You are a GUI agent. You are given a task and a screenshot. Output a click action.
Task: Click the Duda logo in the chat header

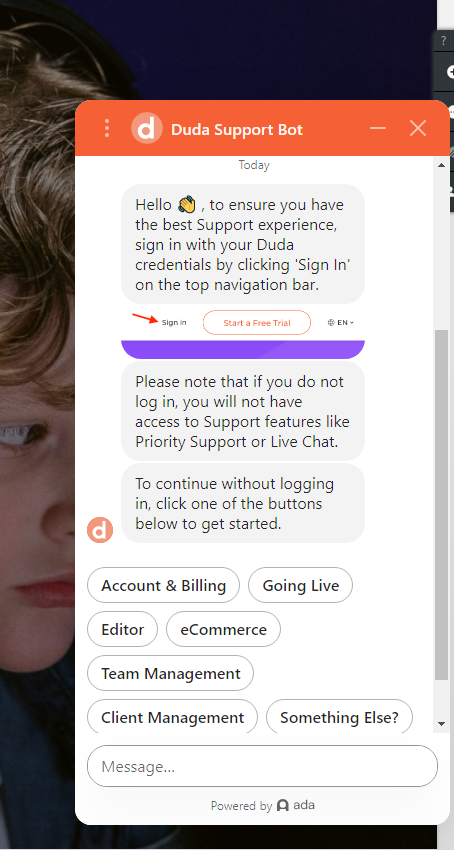pyautogui.click(x=146, y=128)
